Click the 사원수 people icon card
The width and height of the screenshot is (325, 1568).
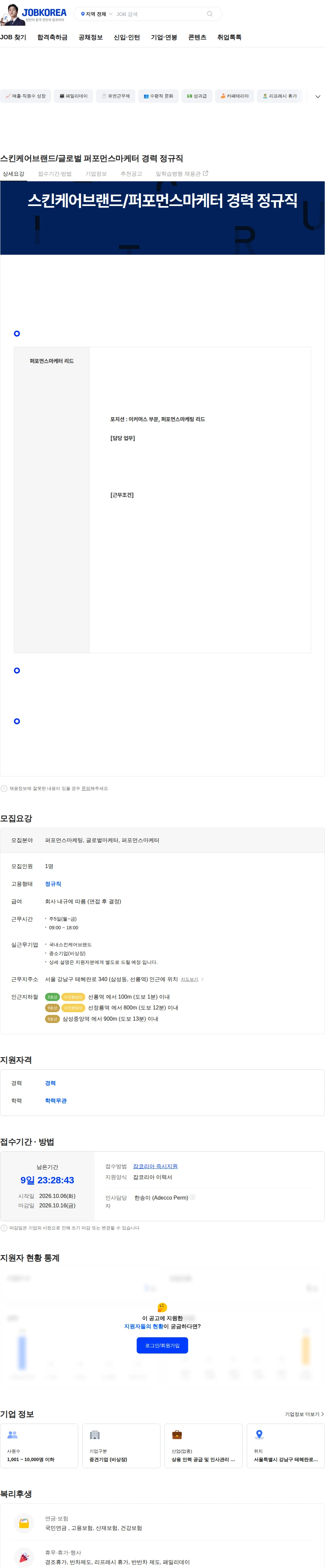pos(39,1446)
